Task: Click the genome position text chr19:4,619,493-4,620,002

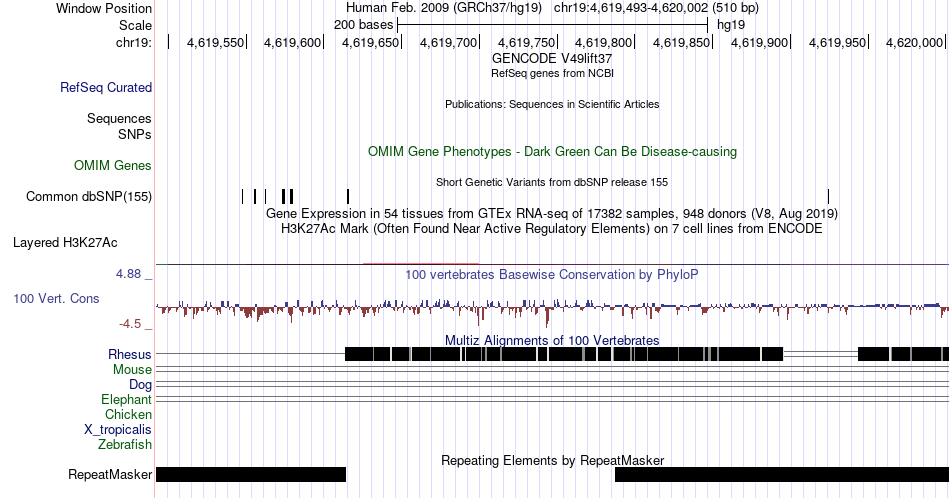Action: 631,8
